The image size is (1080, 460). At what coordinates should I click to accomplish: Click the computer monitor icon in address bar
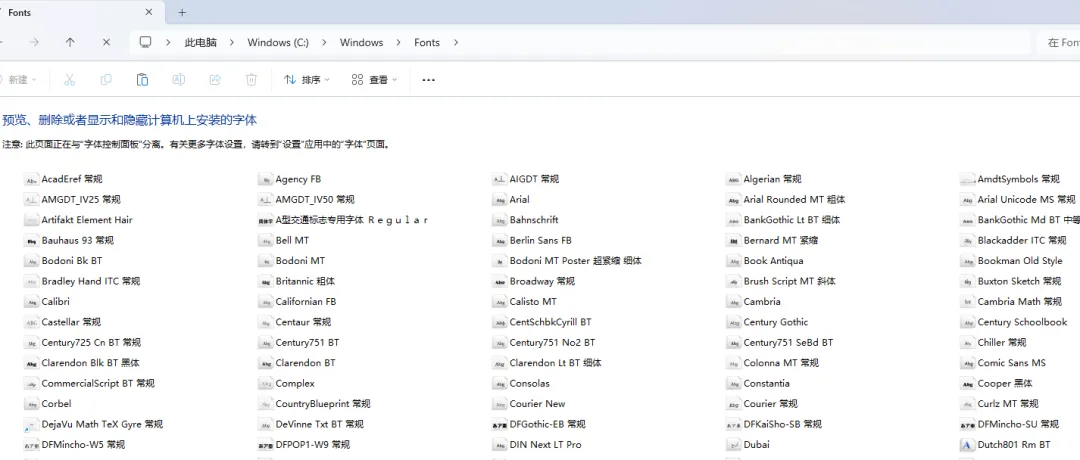[x=145, y=43]
